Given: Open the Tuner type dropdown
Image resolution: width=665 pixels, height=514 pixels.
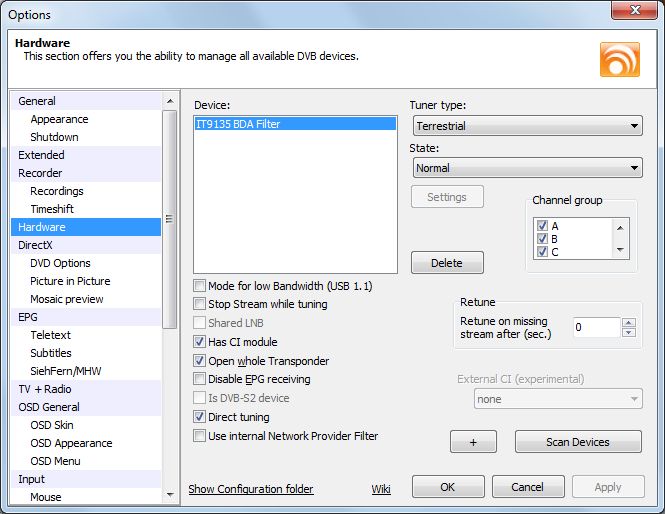Looking at the screenshot, I should (x=526, y=126).
